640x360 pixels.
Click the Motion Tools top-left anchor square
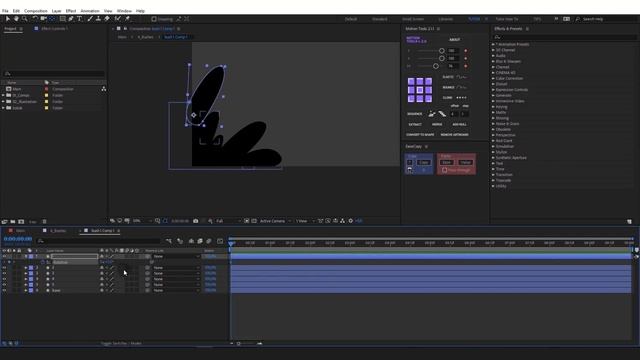pos(411,81)
